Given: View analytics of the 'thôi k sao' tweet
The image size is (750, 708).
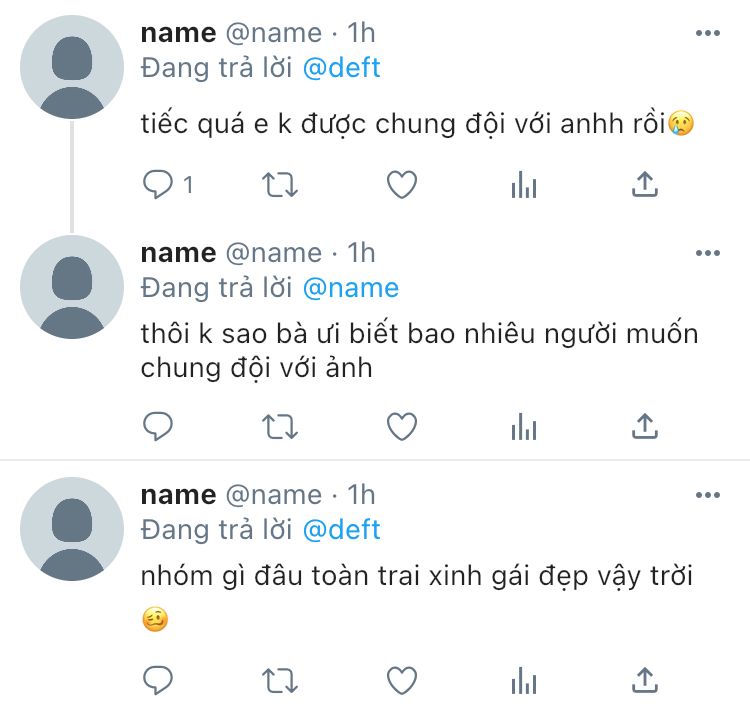Looking at the screenshot, I should (524, 427).
